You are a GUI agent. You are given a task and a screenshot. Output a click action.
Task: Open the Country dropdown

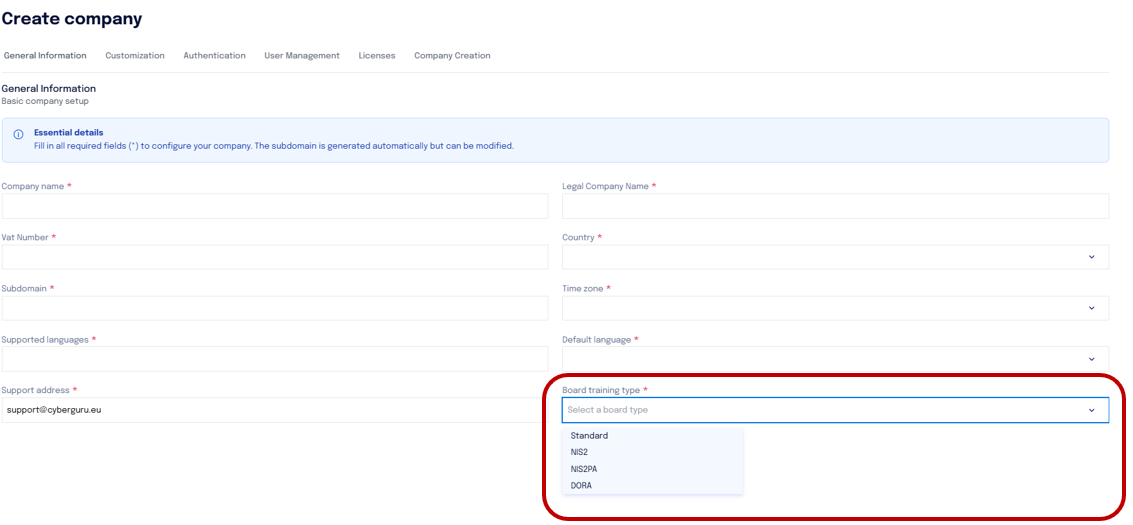[x=835, y=257]
